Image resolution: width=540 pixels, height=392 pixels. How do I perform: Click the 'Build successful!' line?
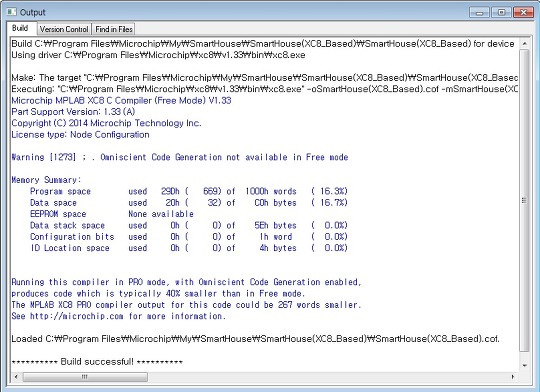pyautogui.click(x=97, y=362)
